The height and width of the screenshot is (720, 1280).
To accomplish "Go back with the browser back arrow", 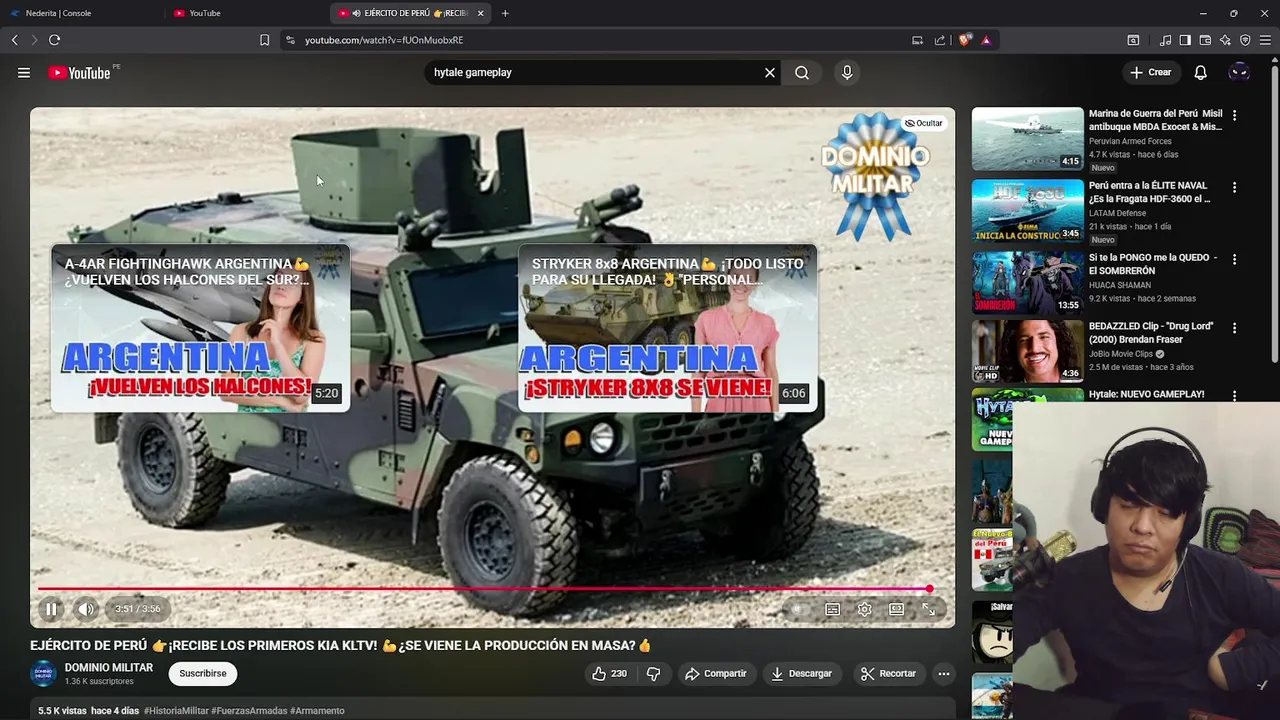I will pyautogui.click(x=14, y=40).
